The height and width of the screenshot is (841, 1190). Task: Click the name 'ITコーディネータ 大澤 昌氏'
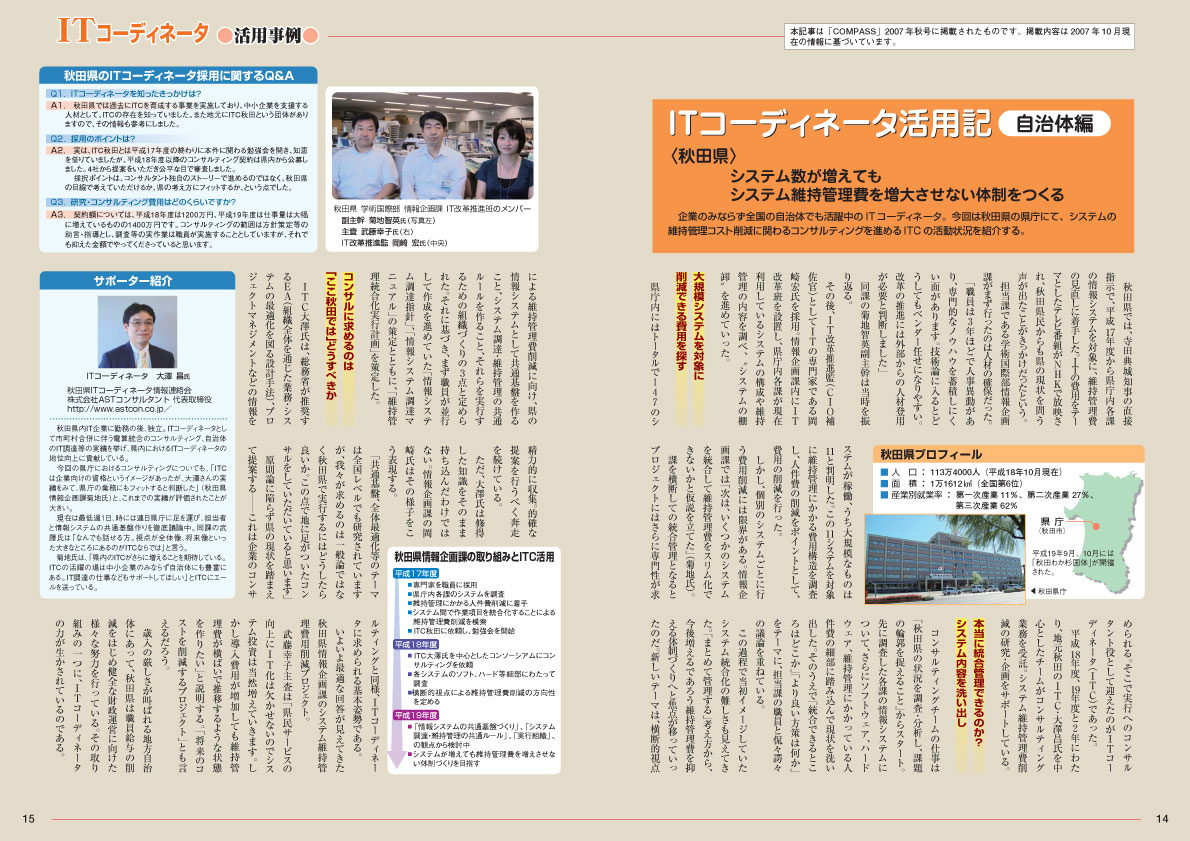point(137,376)
